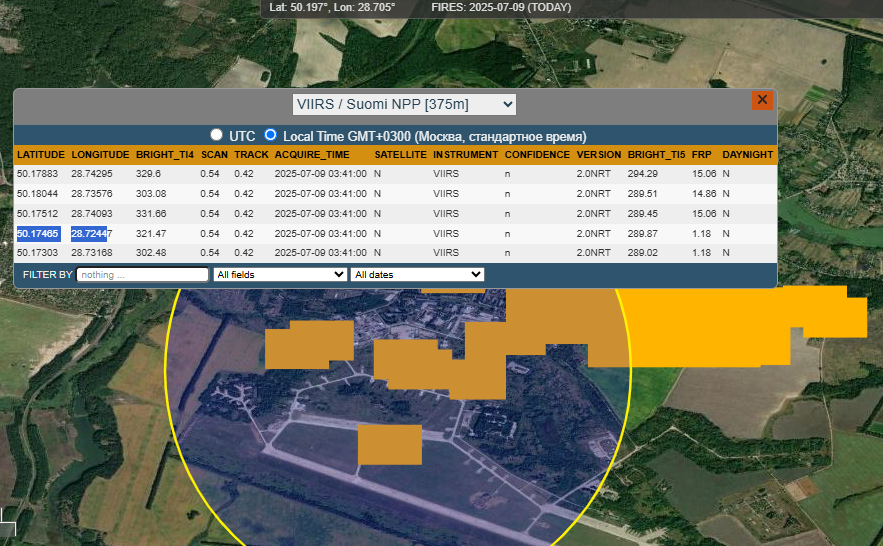Sort by the LONGITUDE column header

point(100,155)
